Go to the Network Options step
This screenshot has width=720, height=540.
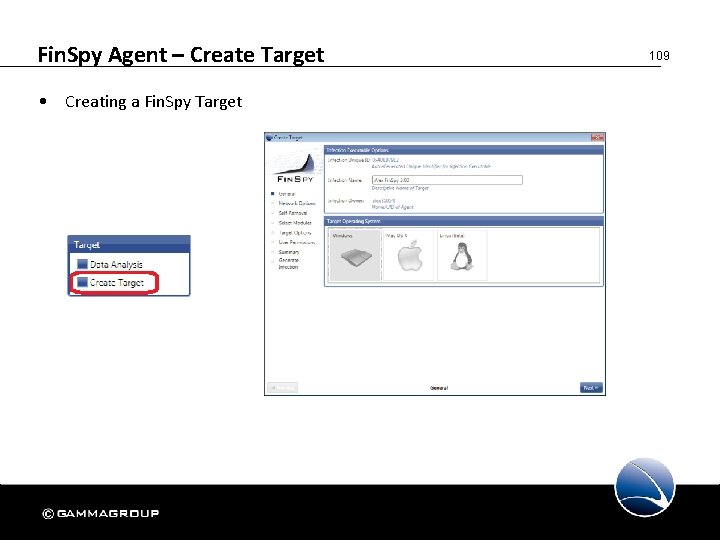297,203
